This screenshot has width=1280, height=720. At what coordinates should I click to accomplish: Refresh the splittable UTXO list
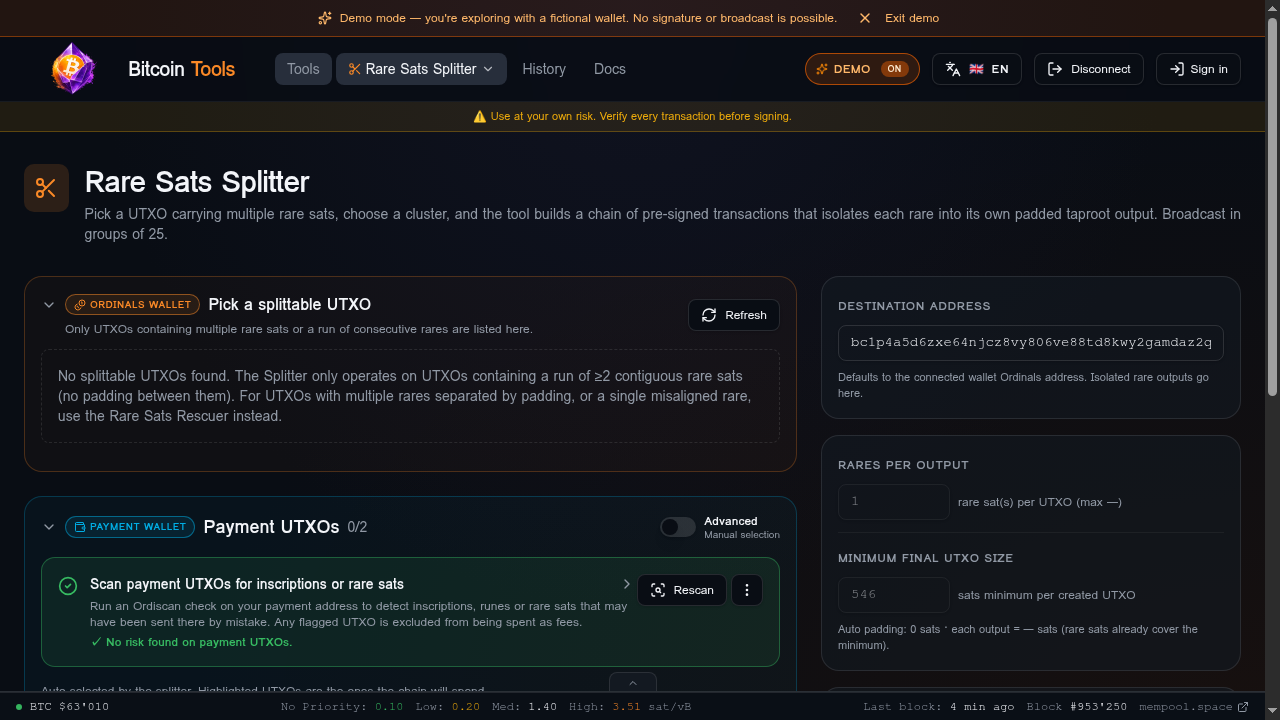click(734, 315)
